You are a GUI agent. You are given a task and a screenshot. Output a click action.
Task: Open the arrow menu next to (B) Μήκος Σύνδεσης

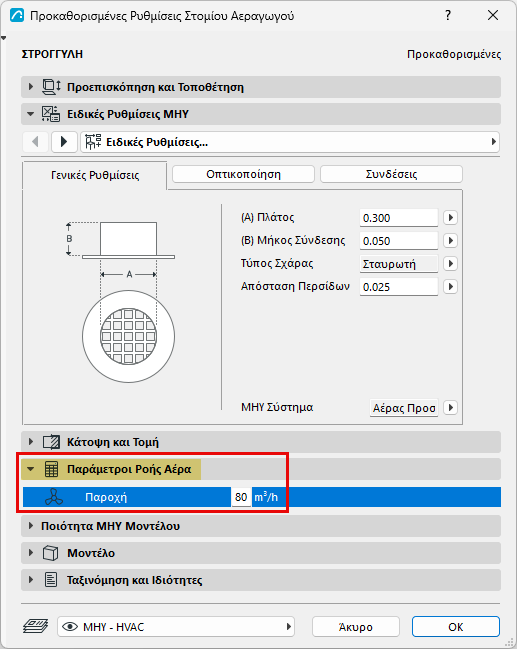point(450,240)
